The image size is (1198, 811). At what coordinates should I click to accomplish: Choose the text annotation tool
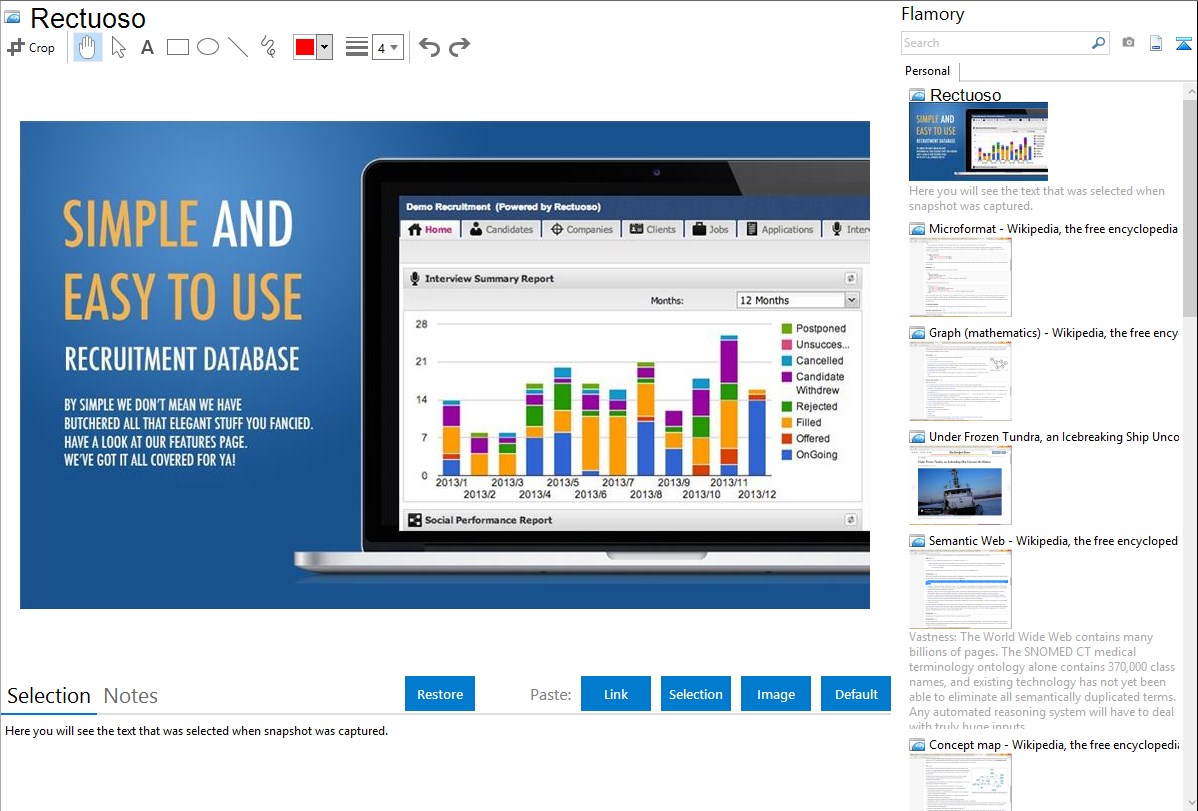point(147,47)
